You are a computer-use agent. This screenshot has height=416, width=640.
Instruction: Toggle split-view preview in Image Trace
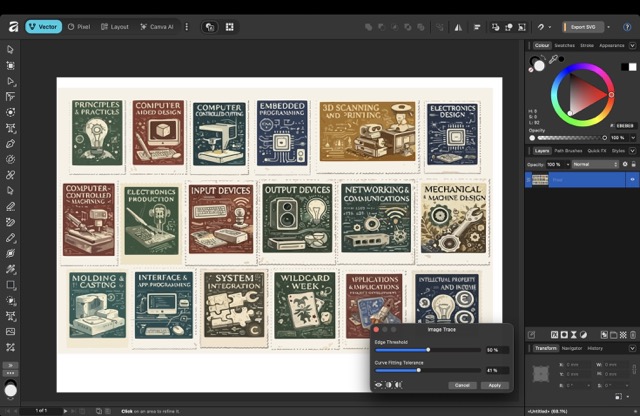click(389, 385)
